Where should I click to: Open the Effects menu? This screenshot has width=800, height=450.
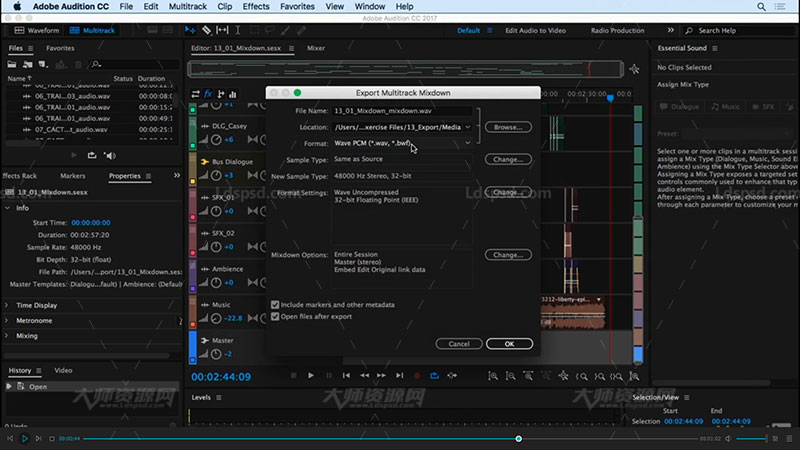coord(256,7)
